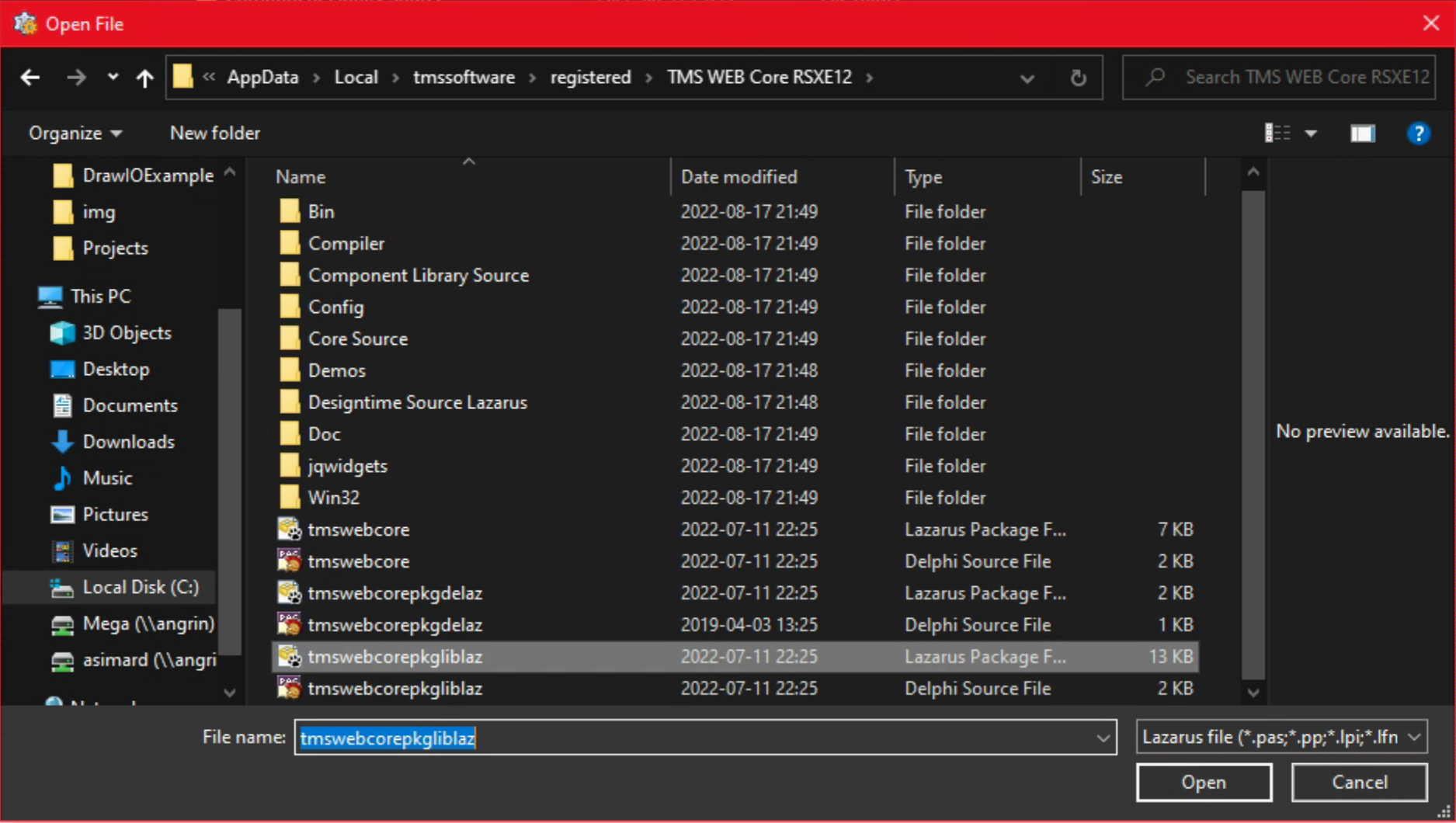This screenshot has height=823, width=1456.
Task: Open Projects folder in navigation pane
Action: click(100, 248)
